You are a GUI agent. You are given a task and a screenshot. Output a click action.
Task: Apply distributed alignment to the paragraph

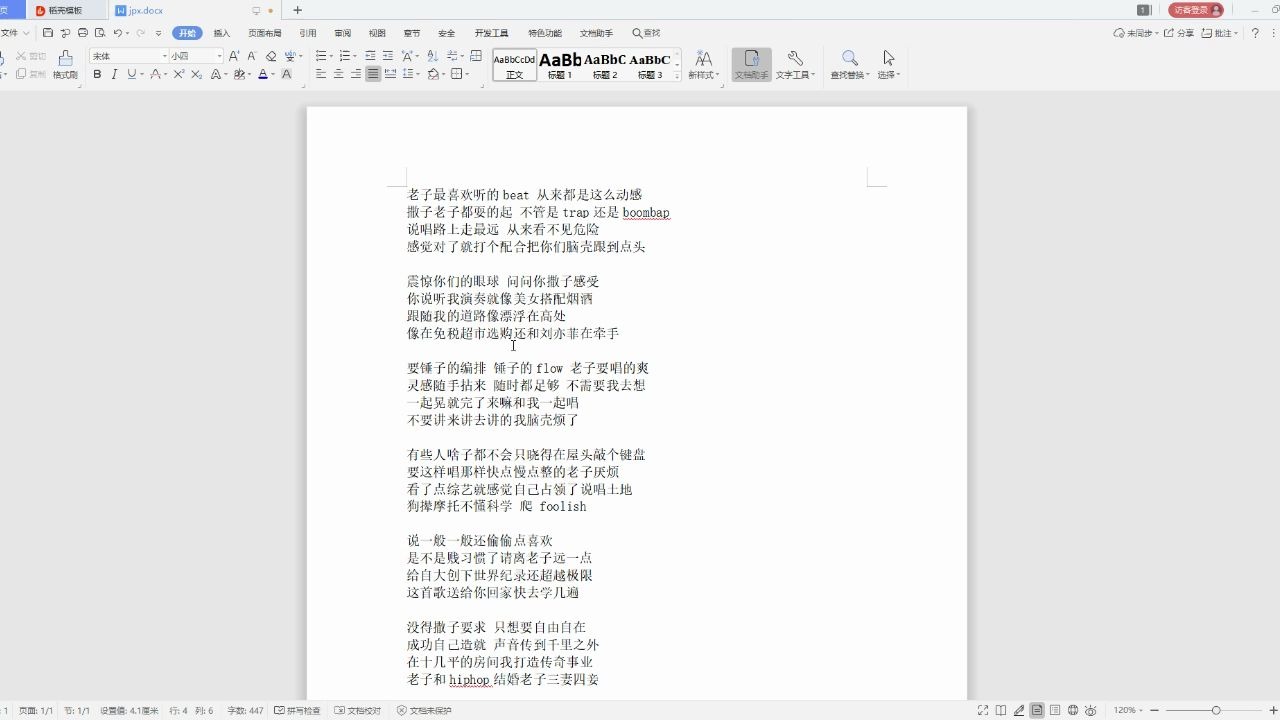391,74
